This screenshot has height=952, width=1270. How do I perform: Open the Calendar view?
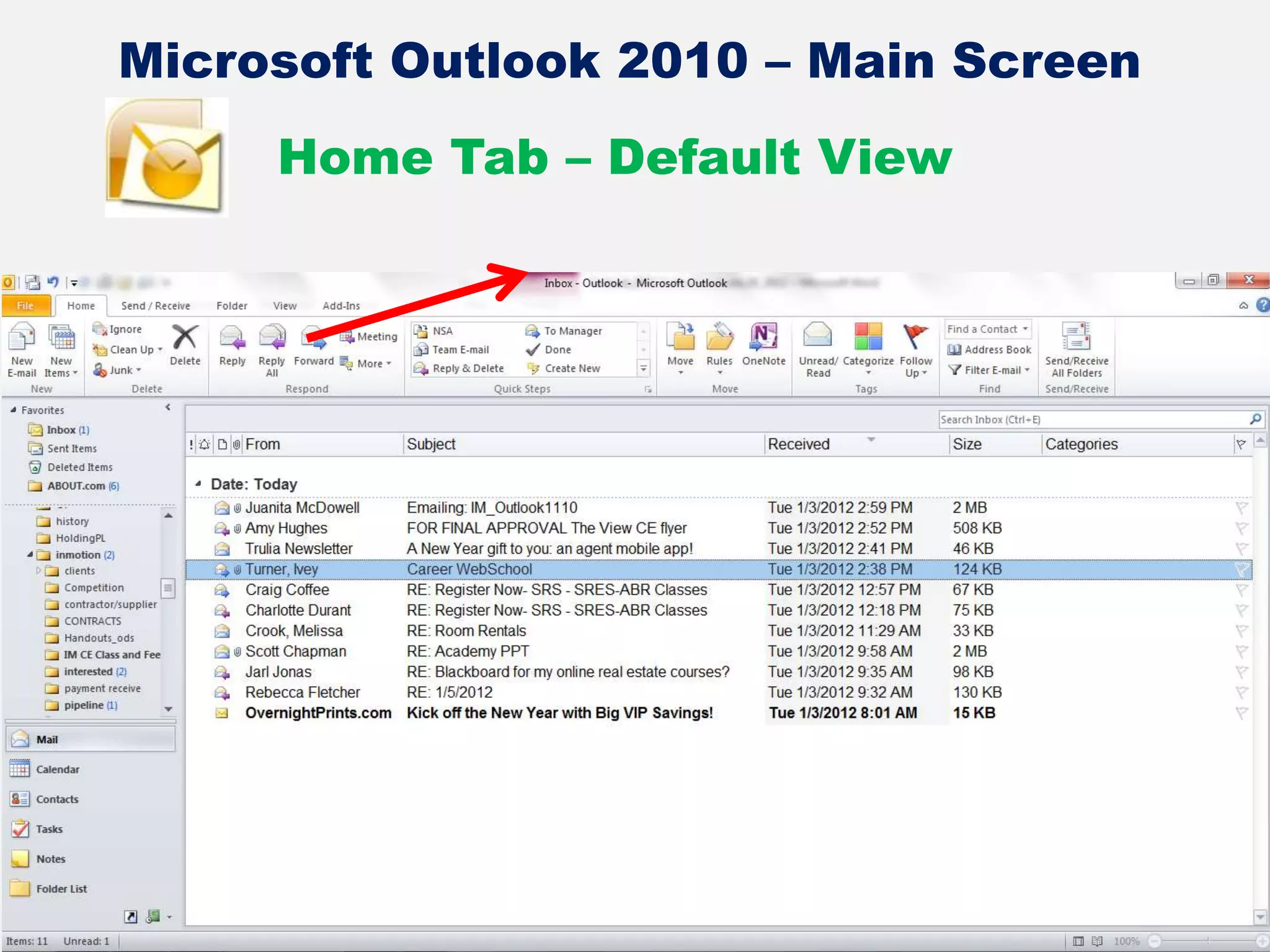point(91,769)
